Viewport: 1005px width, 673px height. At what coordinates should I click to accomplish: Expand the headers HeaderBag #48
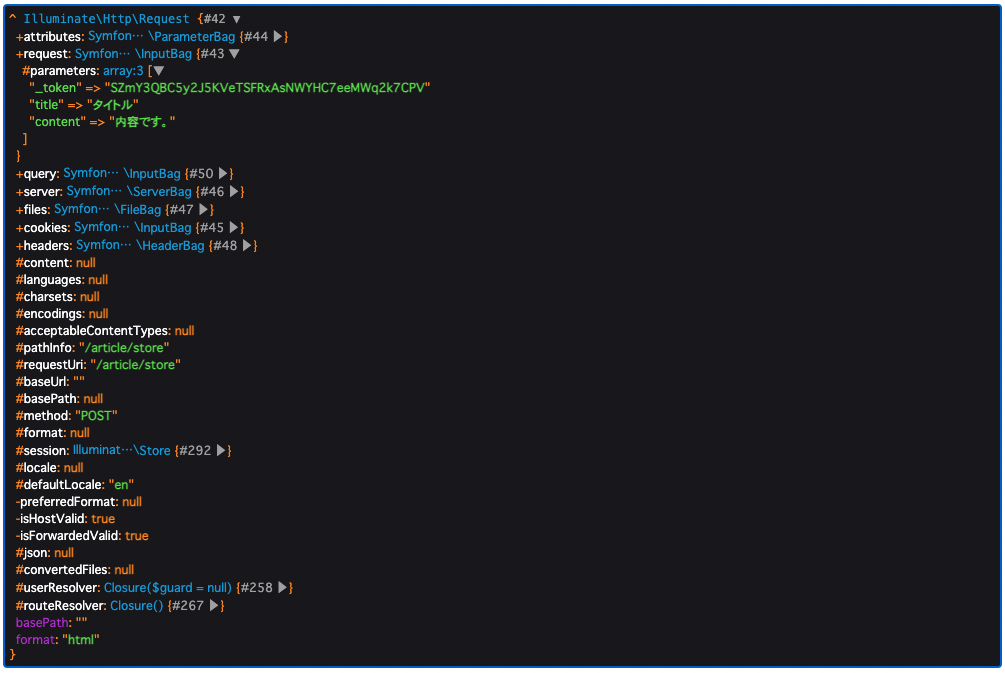(246, 245)
